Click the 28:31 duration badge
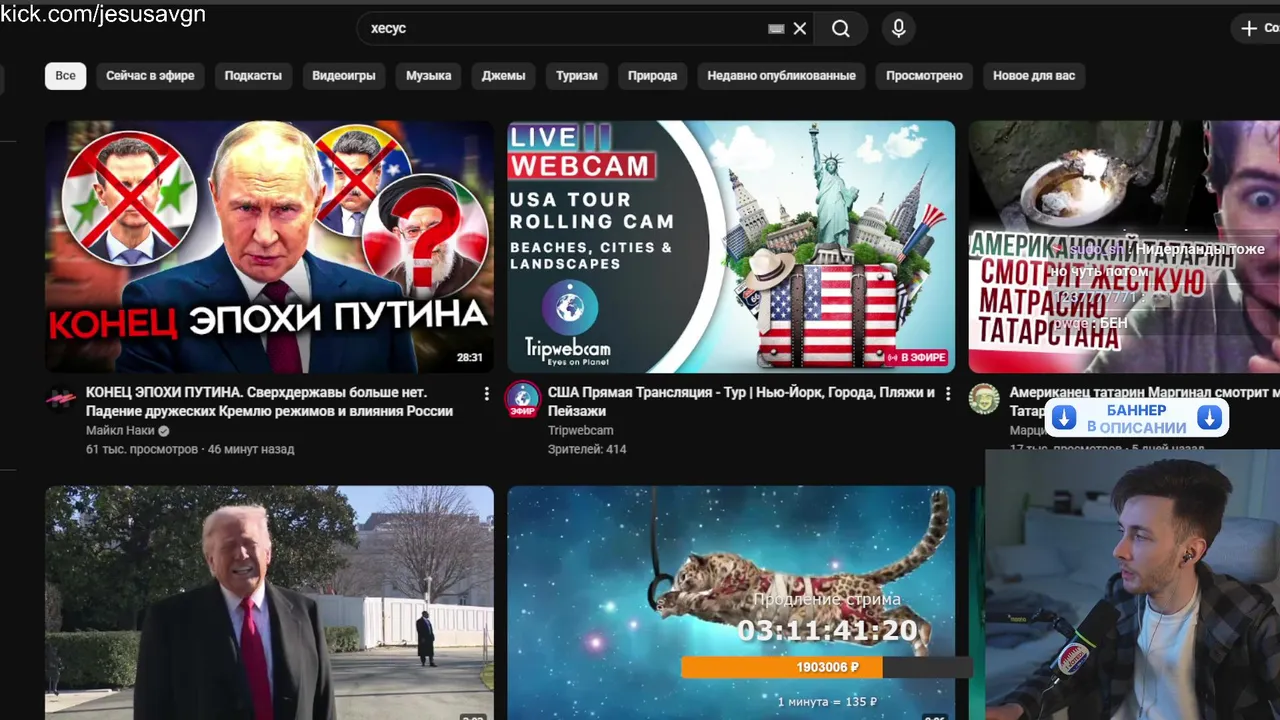 pos(470,357)
